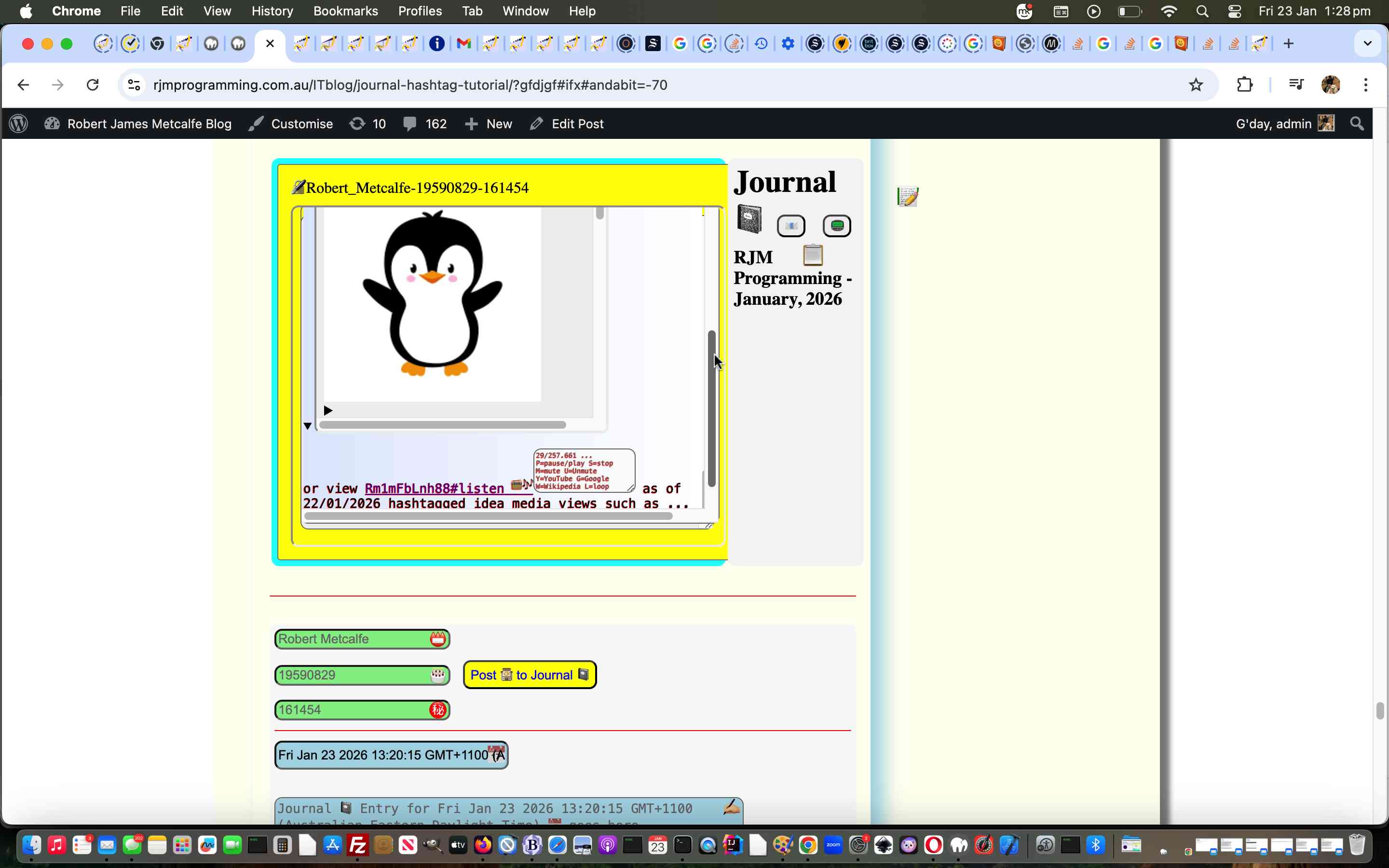The height and width of the screenshot is (868, 1389).
Task: Open the tab search dropdown chevron
Action: (1367, 43)
